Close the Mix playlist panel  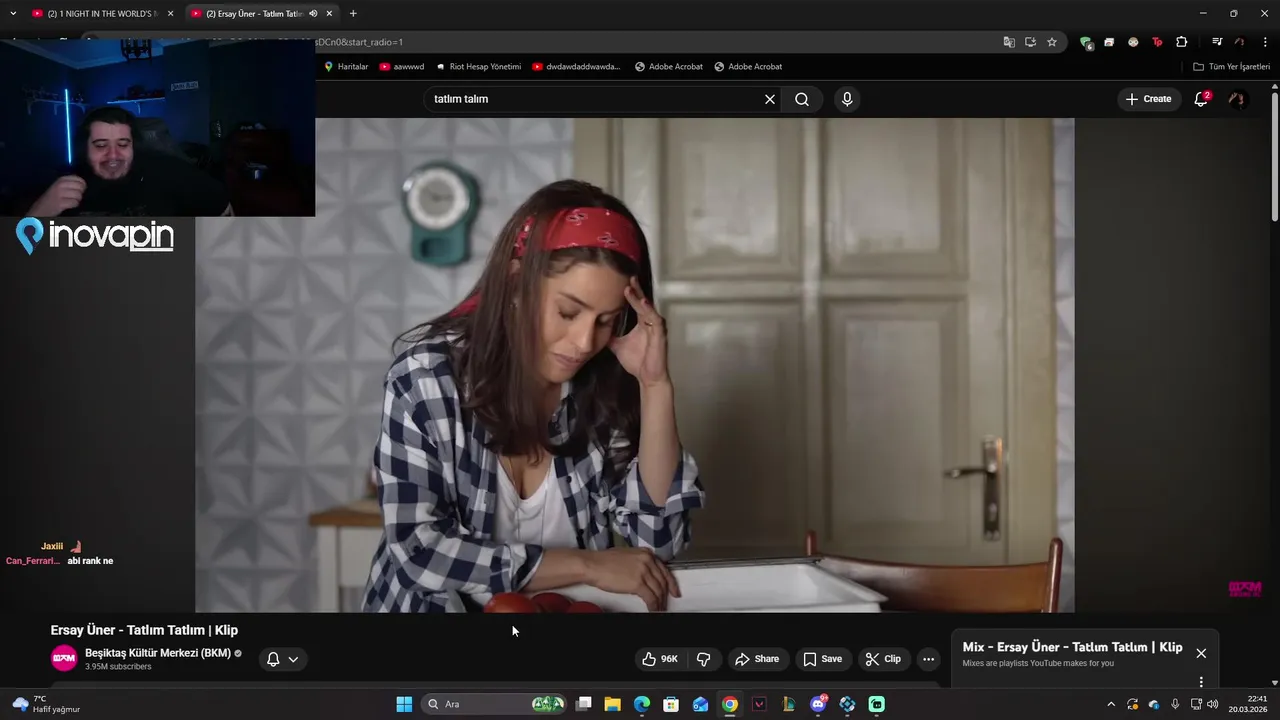pyautogui.click(x=1201, y=653)
